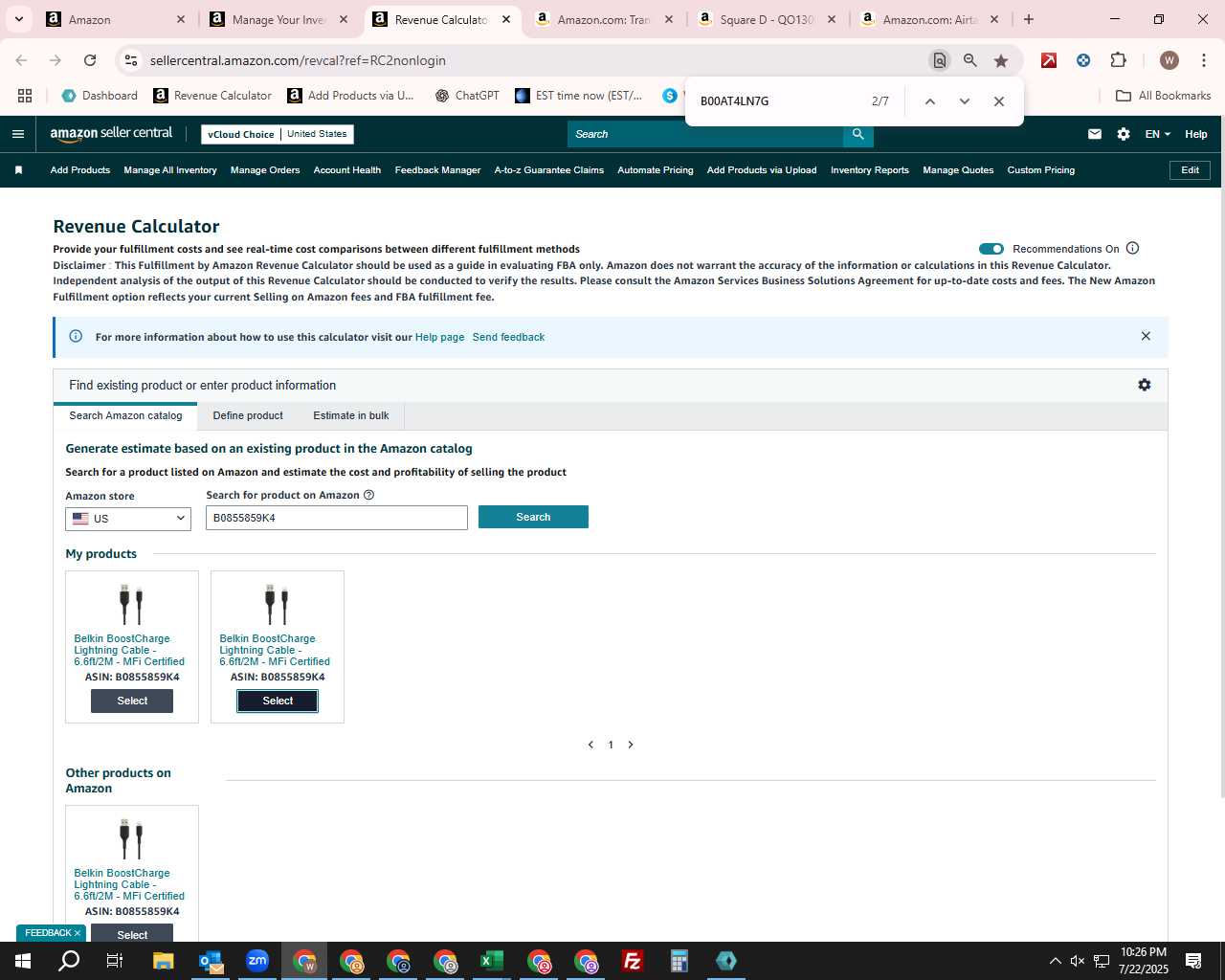Open the Seller Central messages envelope icon
The width and height of the screenshot is (1225, 980).
click(x=1095, y=134)
